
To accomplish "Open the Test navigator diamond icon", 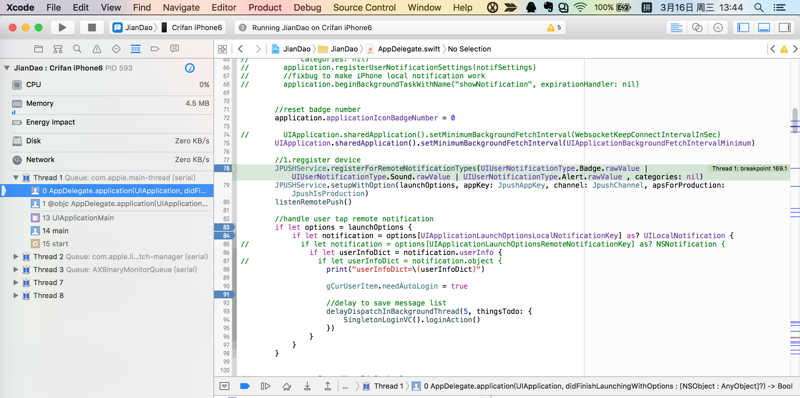I will pyautogui.click(x=116, y=49).
